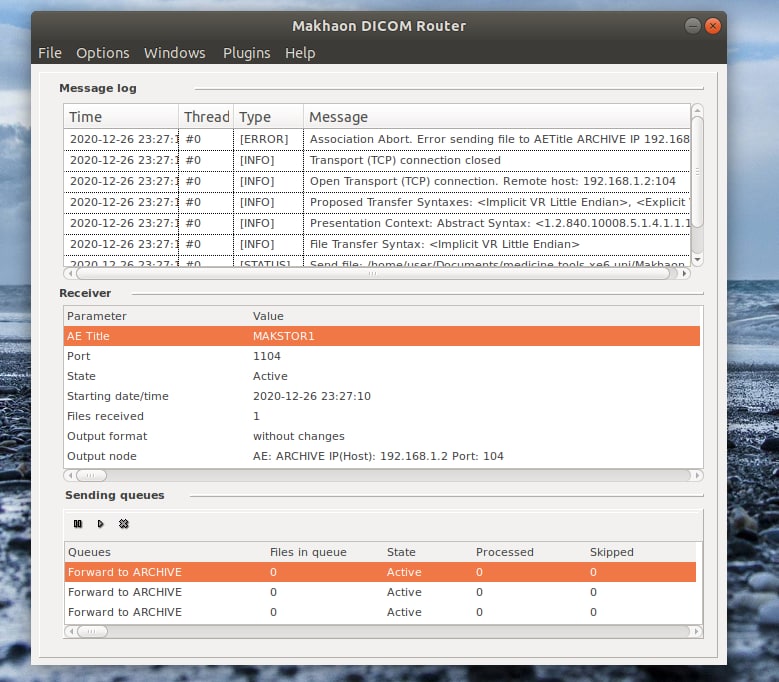The height and width of the screenshot is (682, 779).
Task: Minimize the Makhaon DICOM Router window
Action: (693, 25)
